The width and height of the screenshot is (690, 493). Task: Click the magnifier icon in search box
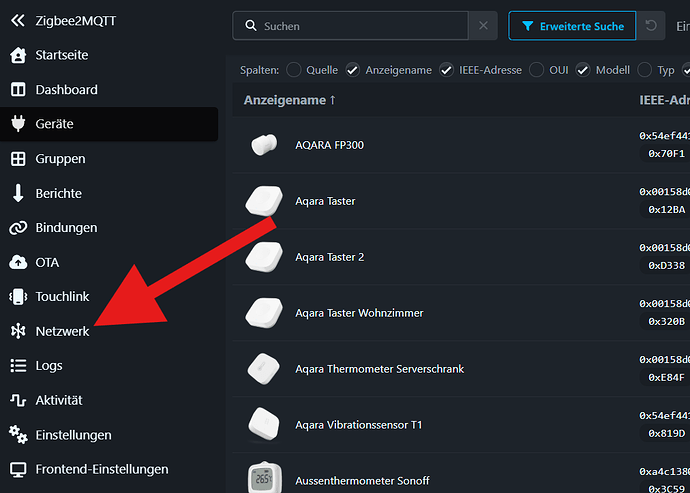pos(251,26)
